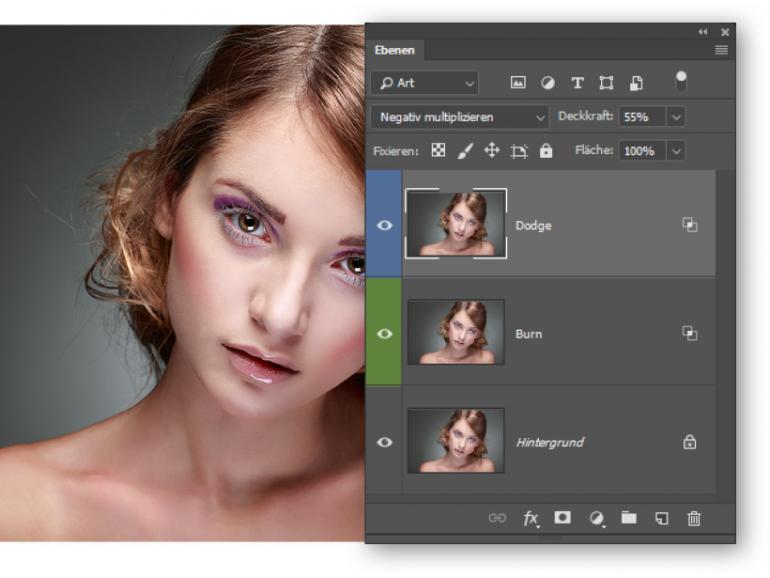The height and width of the screenshot is (578, 770).
Task: Click the Fläche label
Action: pos(594,150)
